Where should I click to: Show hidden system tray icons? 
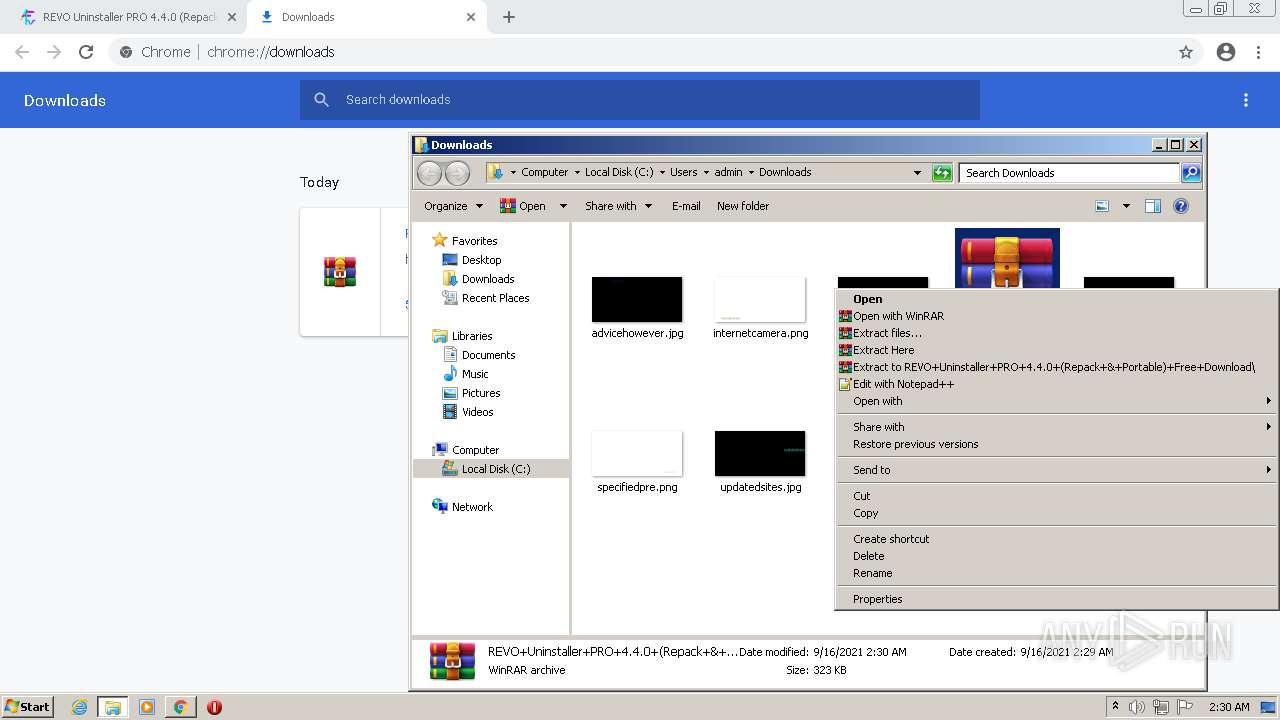click(x=1115, y=707)
